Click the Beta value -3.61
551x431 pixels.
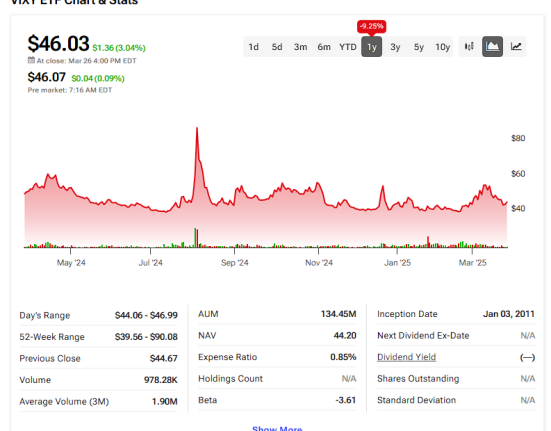pos(345,400)
